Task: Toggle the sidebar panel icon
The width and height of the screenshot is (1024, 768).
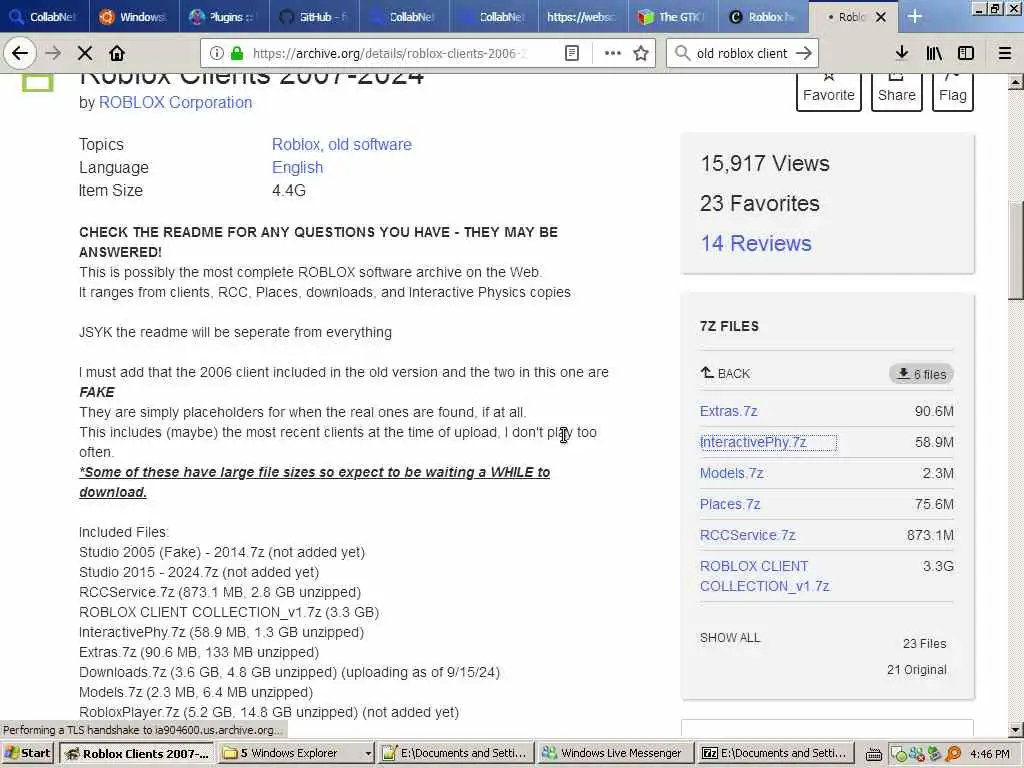Action: [x=966, y=53]
